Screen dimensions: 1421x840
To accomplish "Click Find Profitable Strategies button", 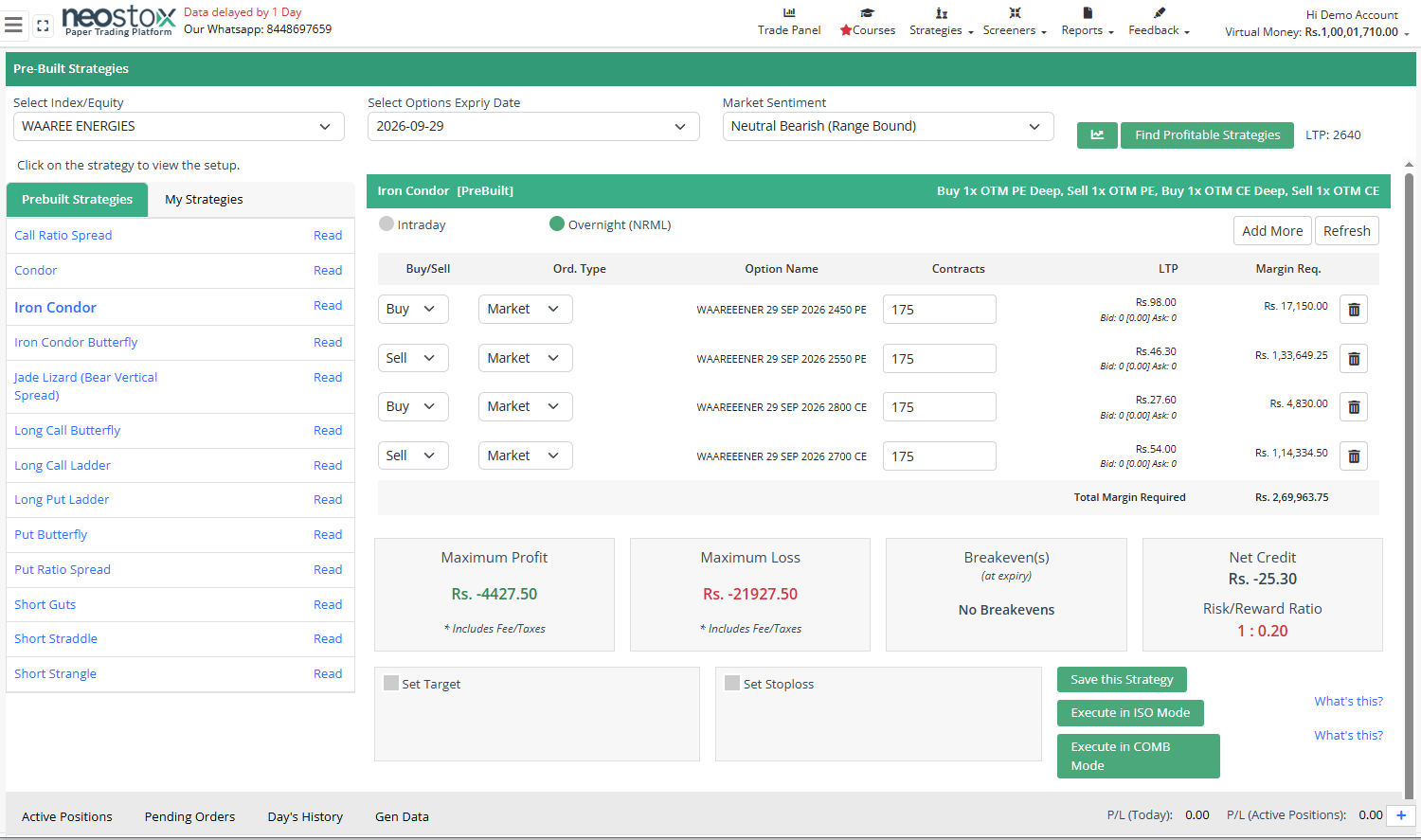I will 1207,135.
